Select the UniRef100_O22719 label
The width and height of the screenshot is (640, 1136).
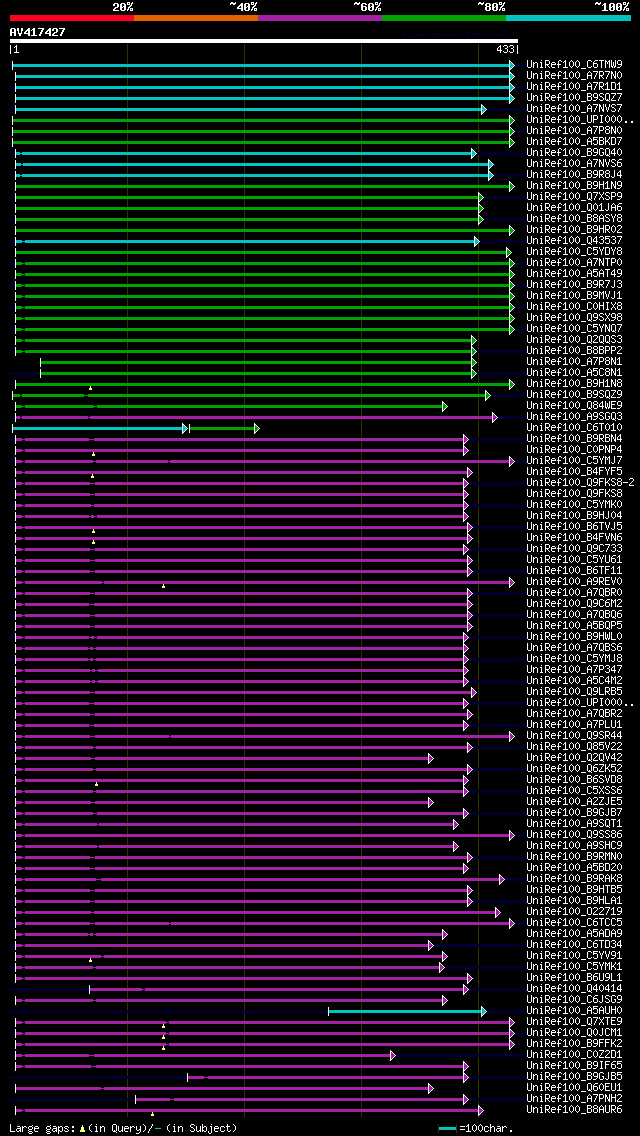tap(574, 912)
